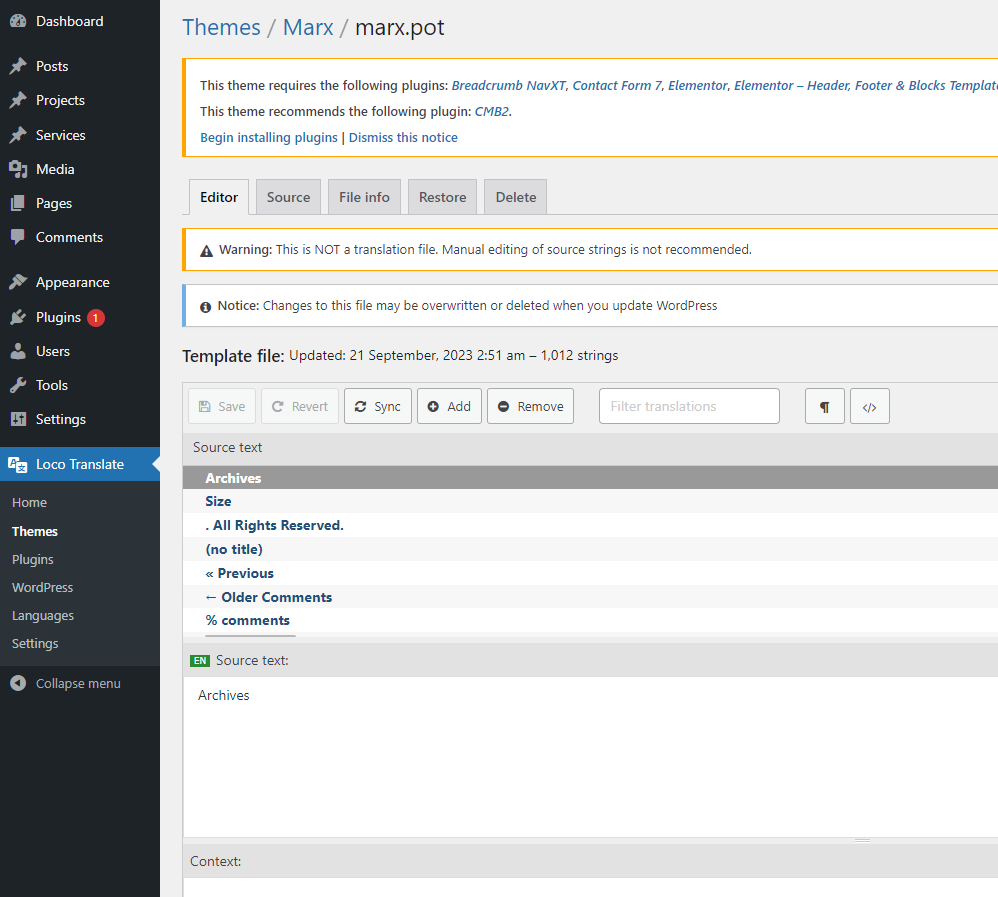Image resolution: width=998 pixels, height=897 pixels.
Task: Open Languages under Loco Translate
Action: coord(43,615)
